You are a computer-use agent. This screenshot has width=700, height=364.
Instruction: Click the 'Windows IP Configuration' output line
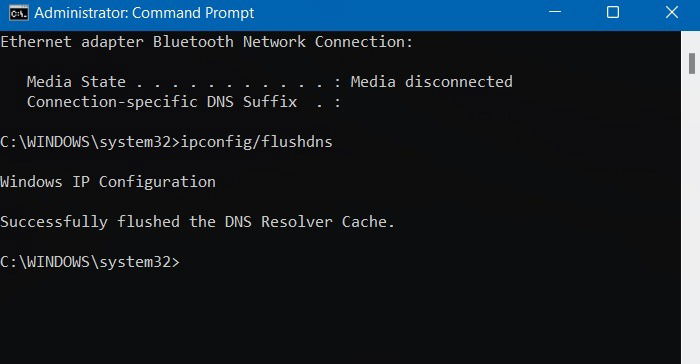tap(108, 182)
